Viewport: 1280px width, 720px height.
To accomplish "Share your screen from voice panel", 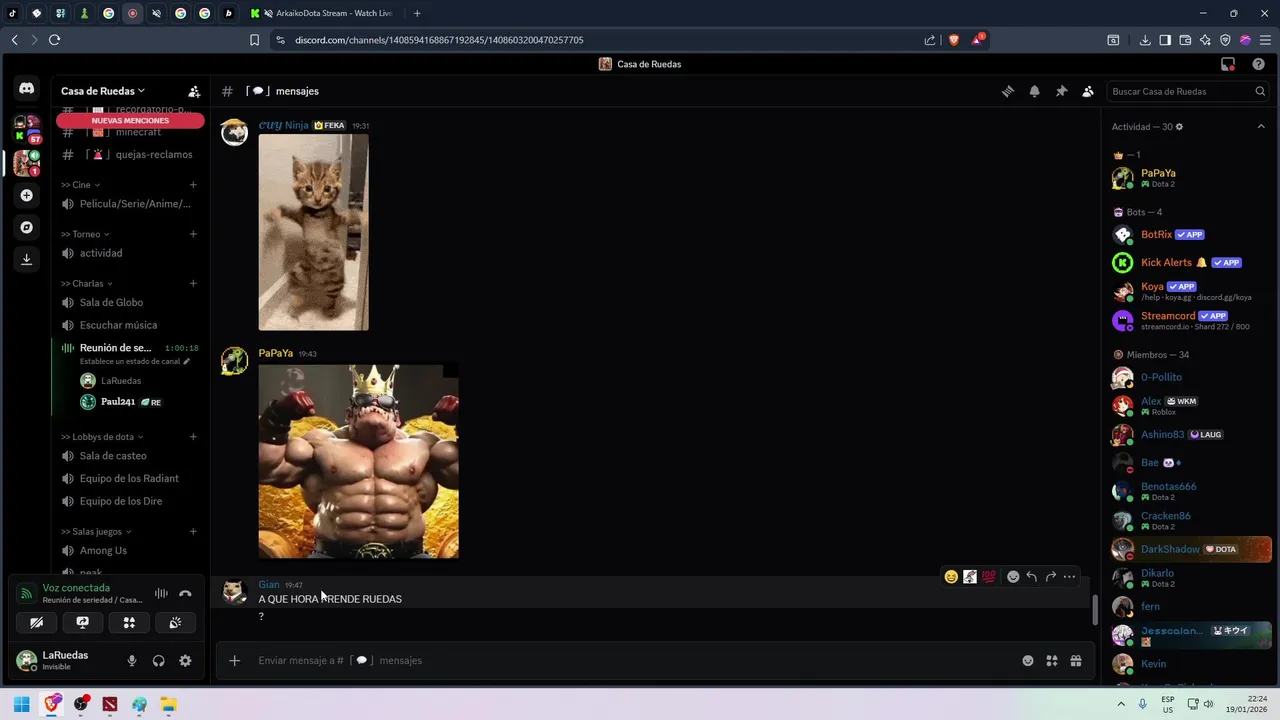I will point(83,622).
